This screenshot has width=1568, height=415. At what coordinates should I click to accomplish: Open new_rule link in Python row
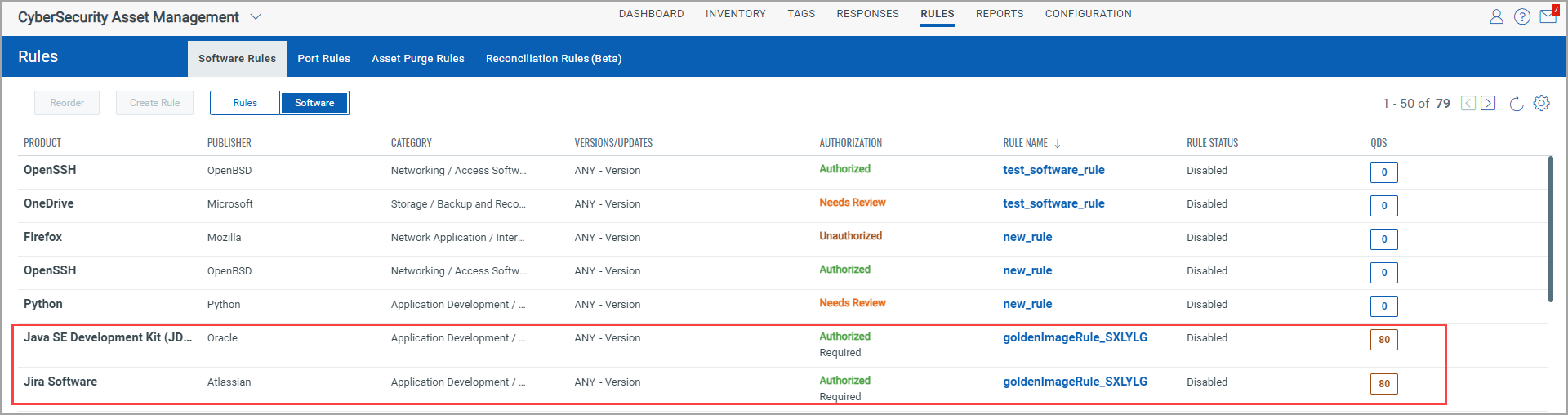pyautogui.click(x=1027, y=304)
